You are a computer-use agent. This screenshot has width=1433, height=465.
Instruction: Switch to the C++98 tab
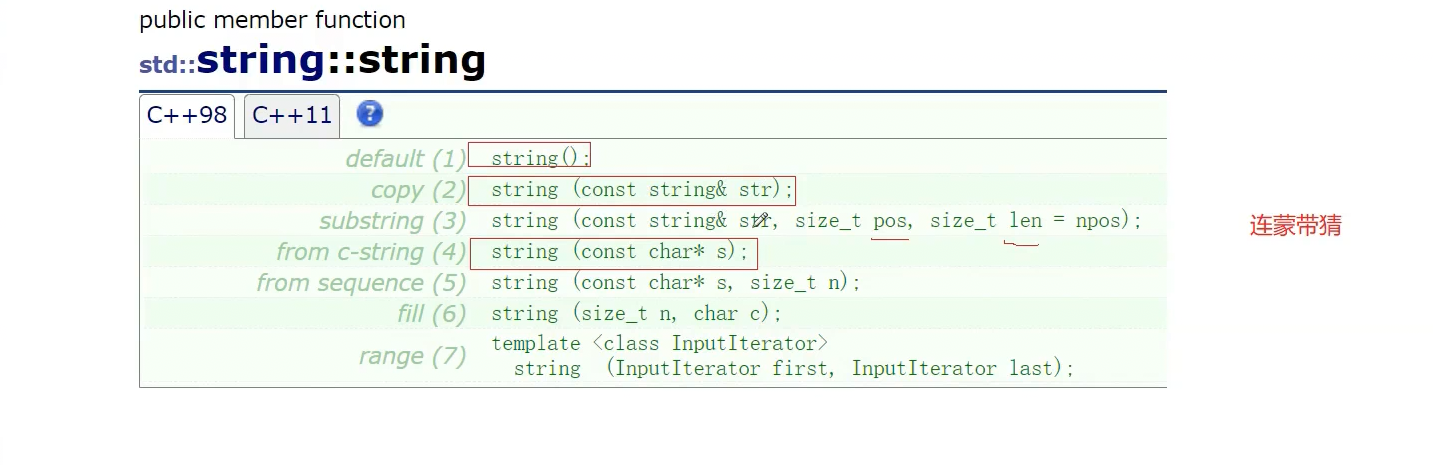pyautogui.click(x=187, y=116)
